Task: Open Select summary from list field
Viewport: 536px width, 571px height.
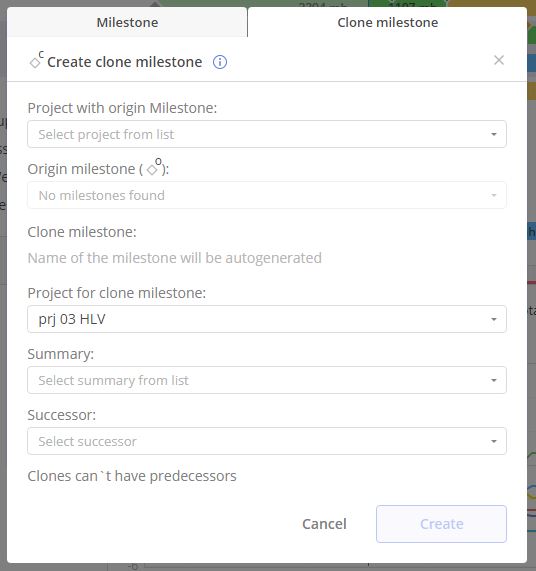Action: pyautogui.click(x=267, y=380)
